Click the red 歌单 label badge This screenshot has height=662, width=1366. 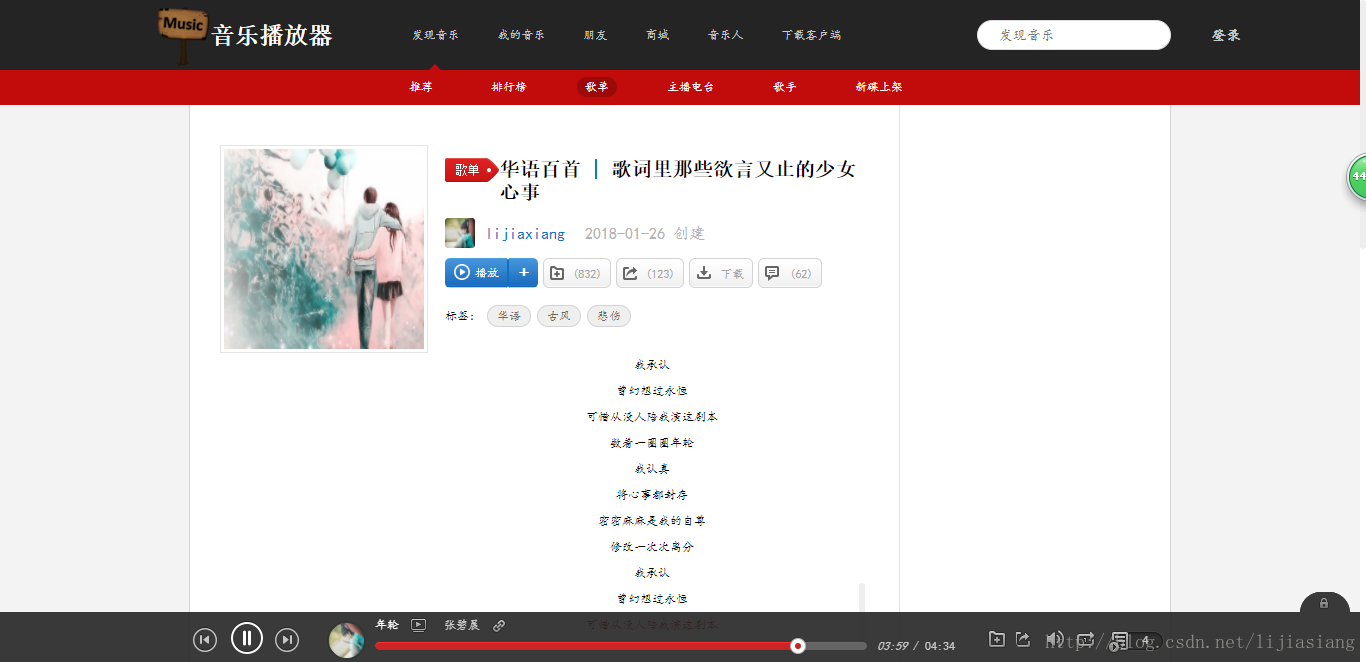471,170
